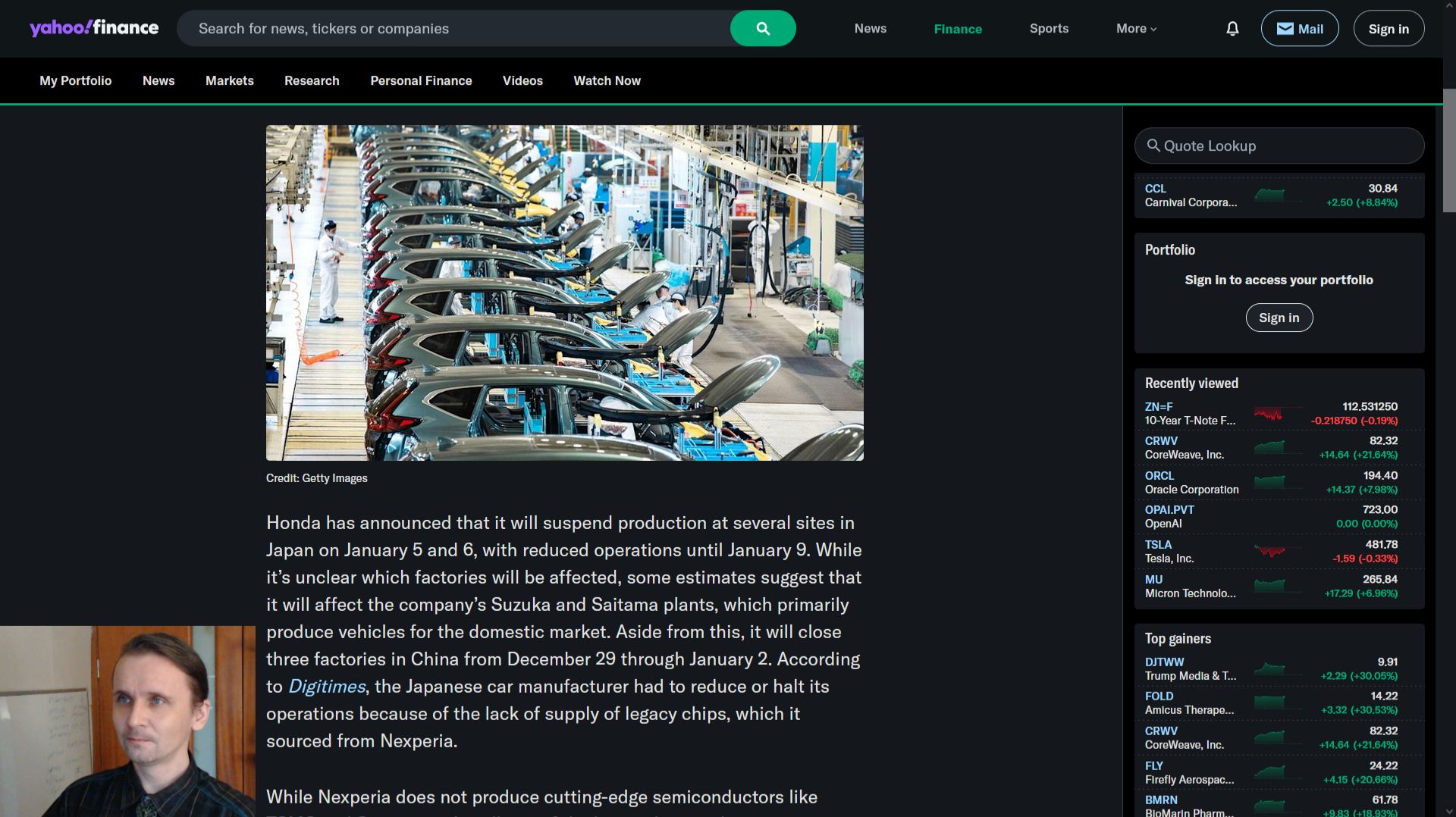Follow the Digitimes link in the article
This screenshot has width=1456, height=817.
point(327,687)
